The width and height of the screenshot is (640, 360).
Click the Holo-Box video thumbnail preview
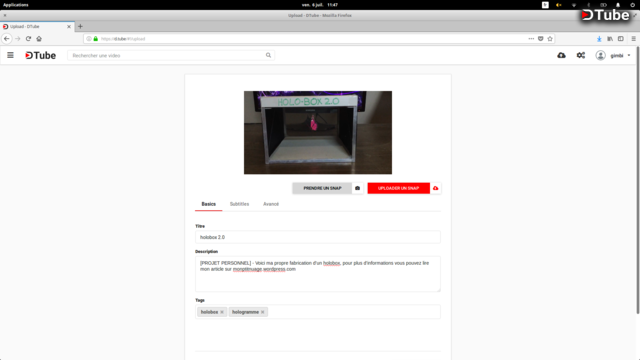coord(318,133)
